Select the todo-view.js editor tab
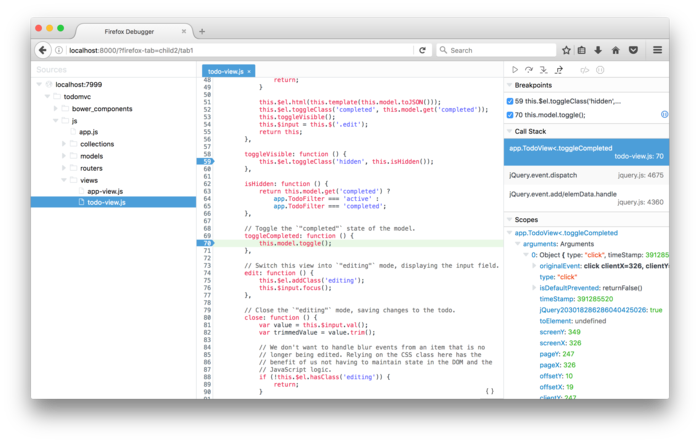Image resolution: width=700 pixels, height=443 pixels. click(227, 71)
